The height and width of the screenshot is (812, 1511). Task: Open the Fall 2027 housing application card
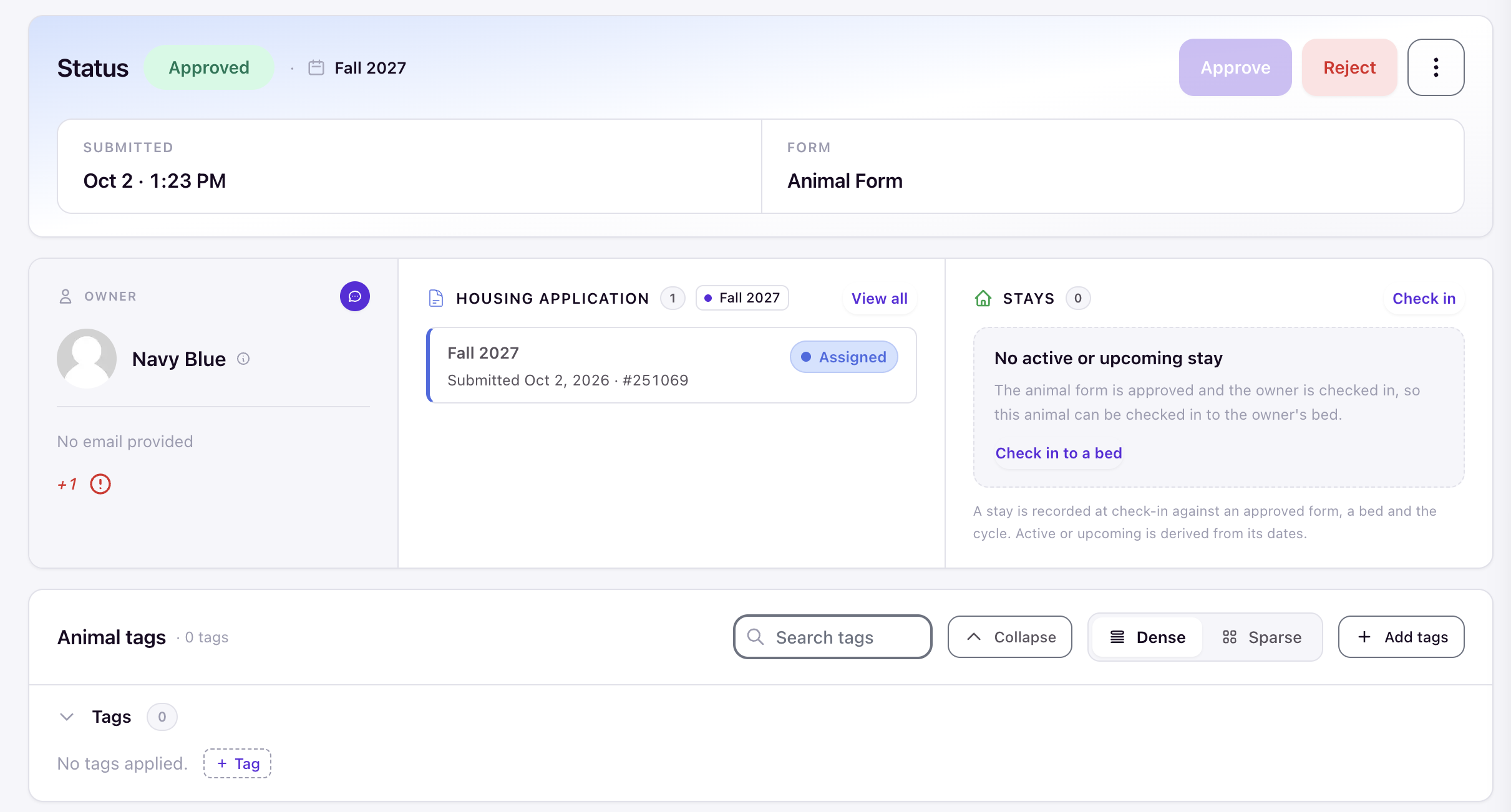(671, 365)
